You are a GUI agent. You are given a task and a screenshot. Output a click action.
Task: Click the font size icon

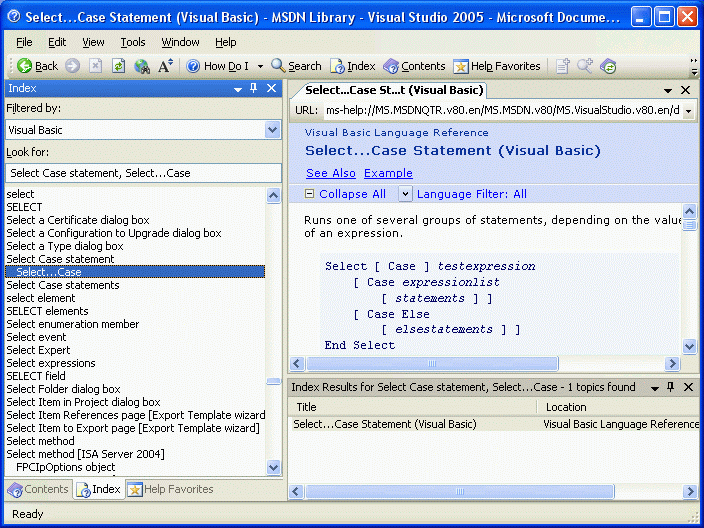166,66
